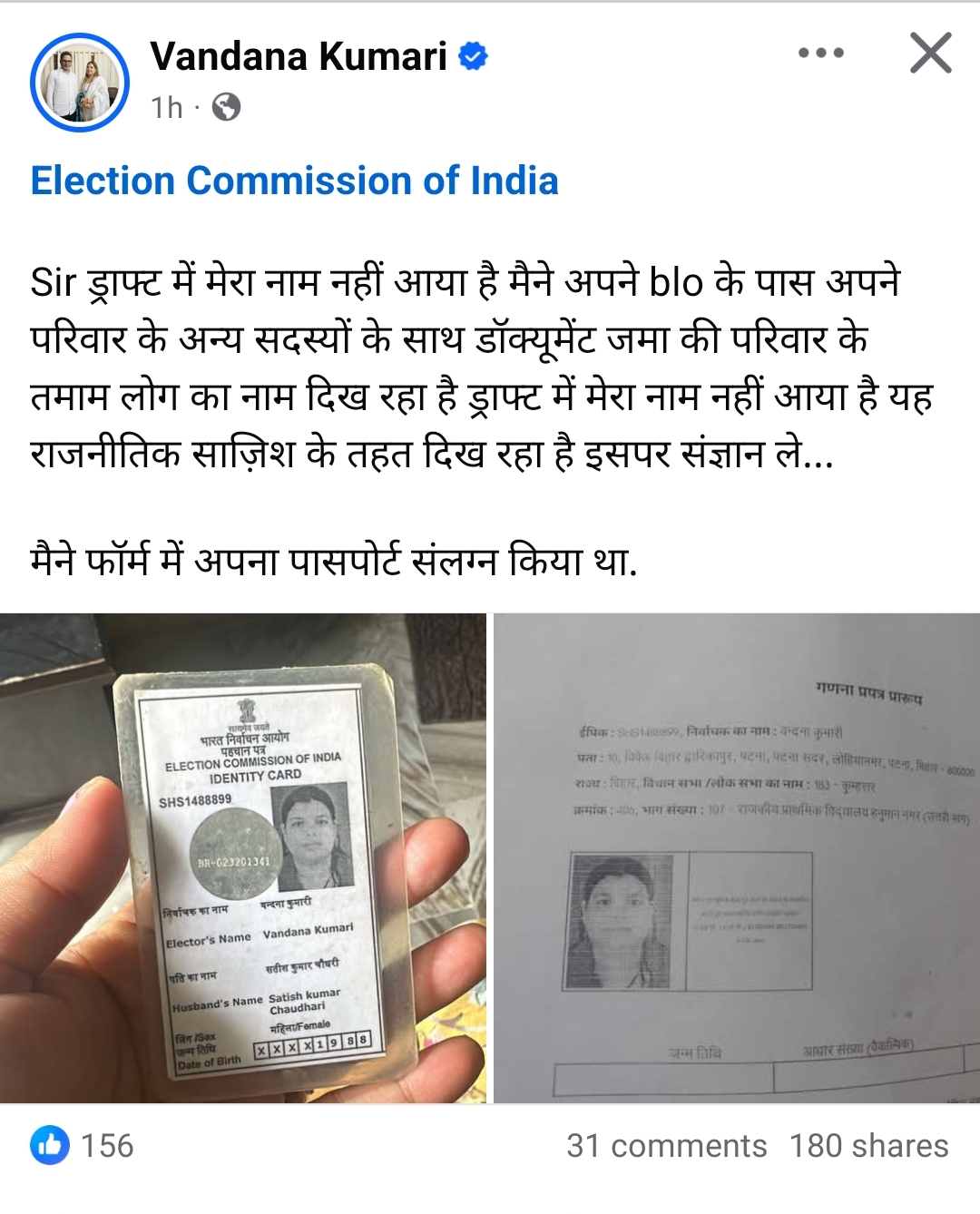Open the three-dot post options menu
This screenshot has width=980, height=1214.
[x=820, y=54]
